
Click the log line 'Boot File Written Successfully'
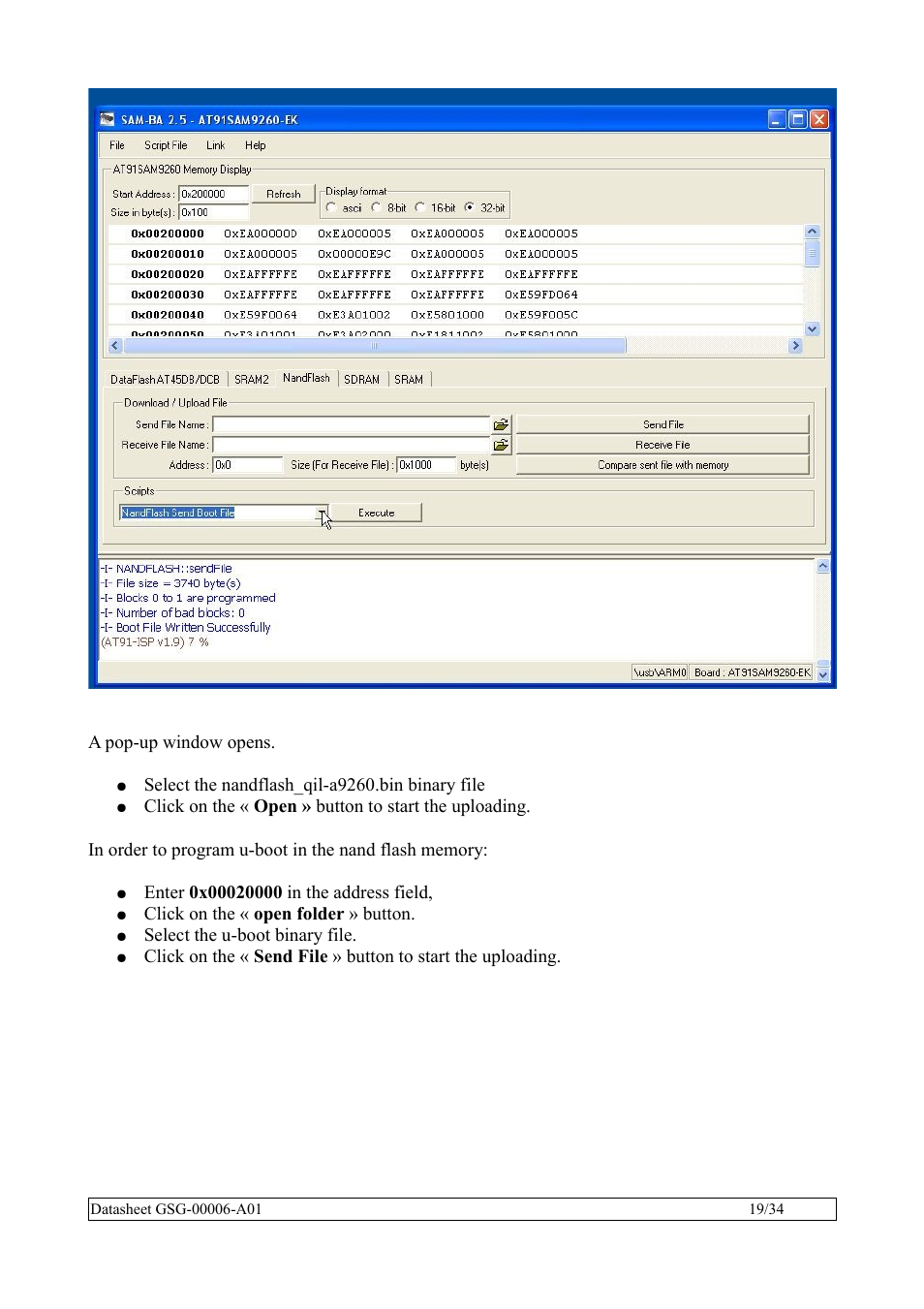click(x=186, y=628)
